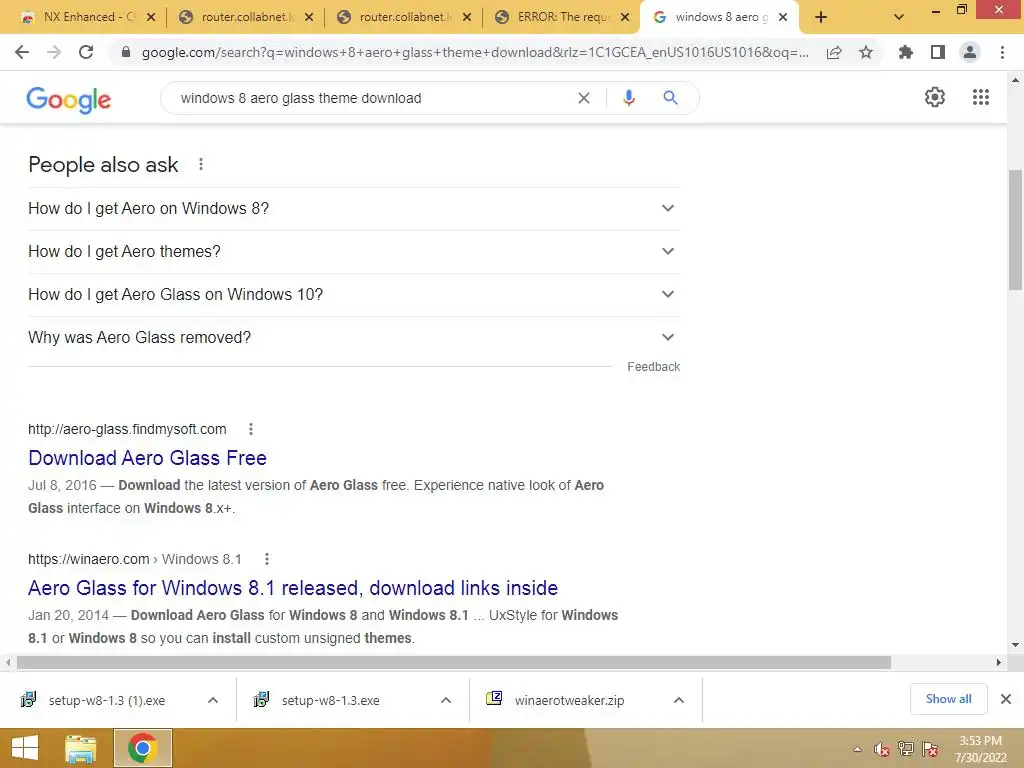Viewport: 1024px width, 768px height.
Task: Go back to the previous page
Action: tap(22, 52)
